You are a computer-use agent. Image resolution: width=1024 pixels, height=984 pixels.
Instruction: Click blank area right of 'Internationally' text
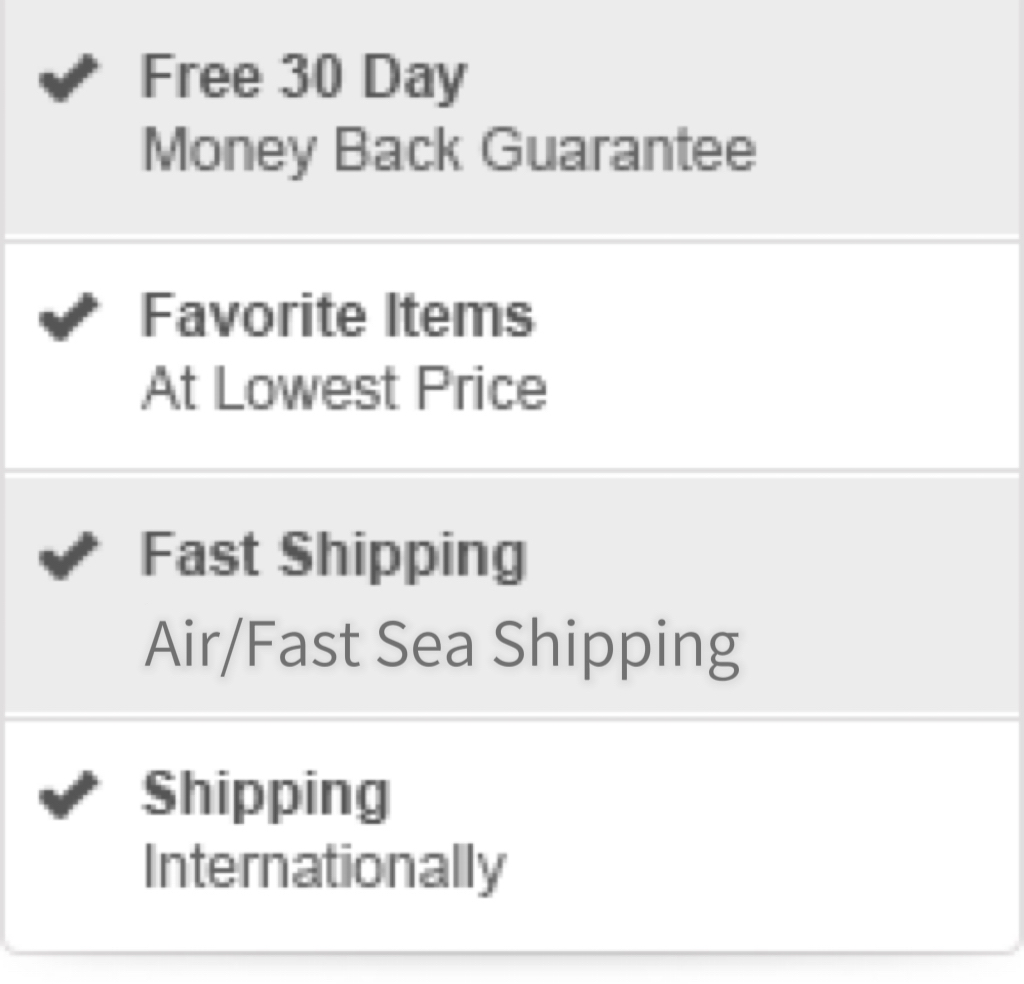click(x=760, y=866)
